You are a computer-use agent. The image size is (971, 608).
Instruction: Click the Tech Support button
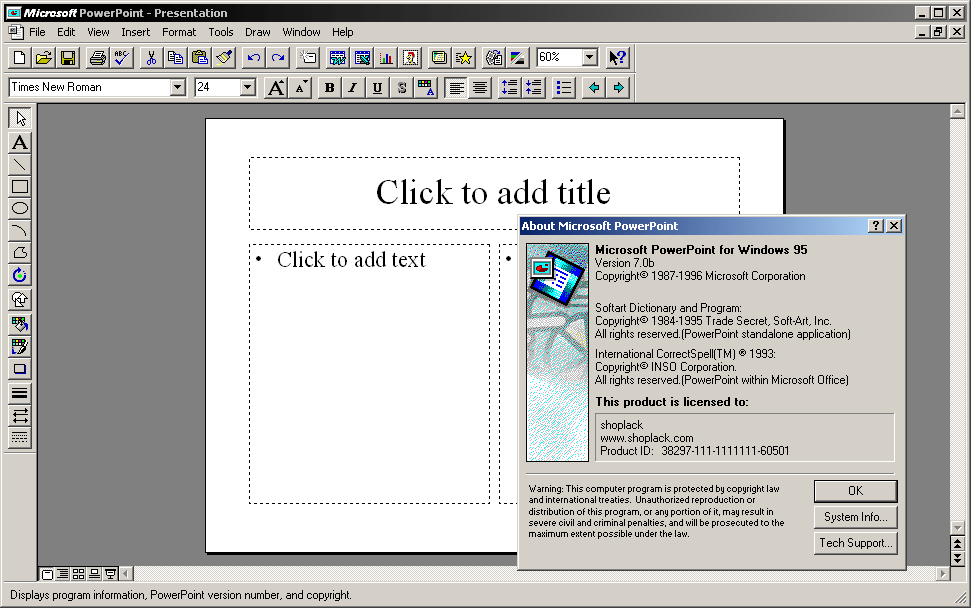coord(855,543)
